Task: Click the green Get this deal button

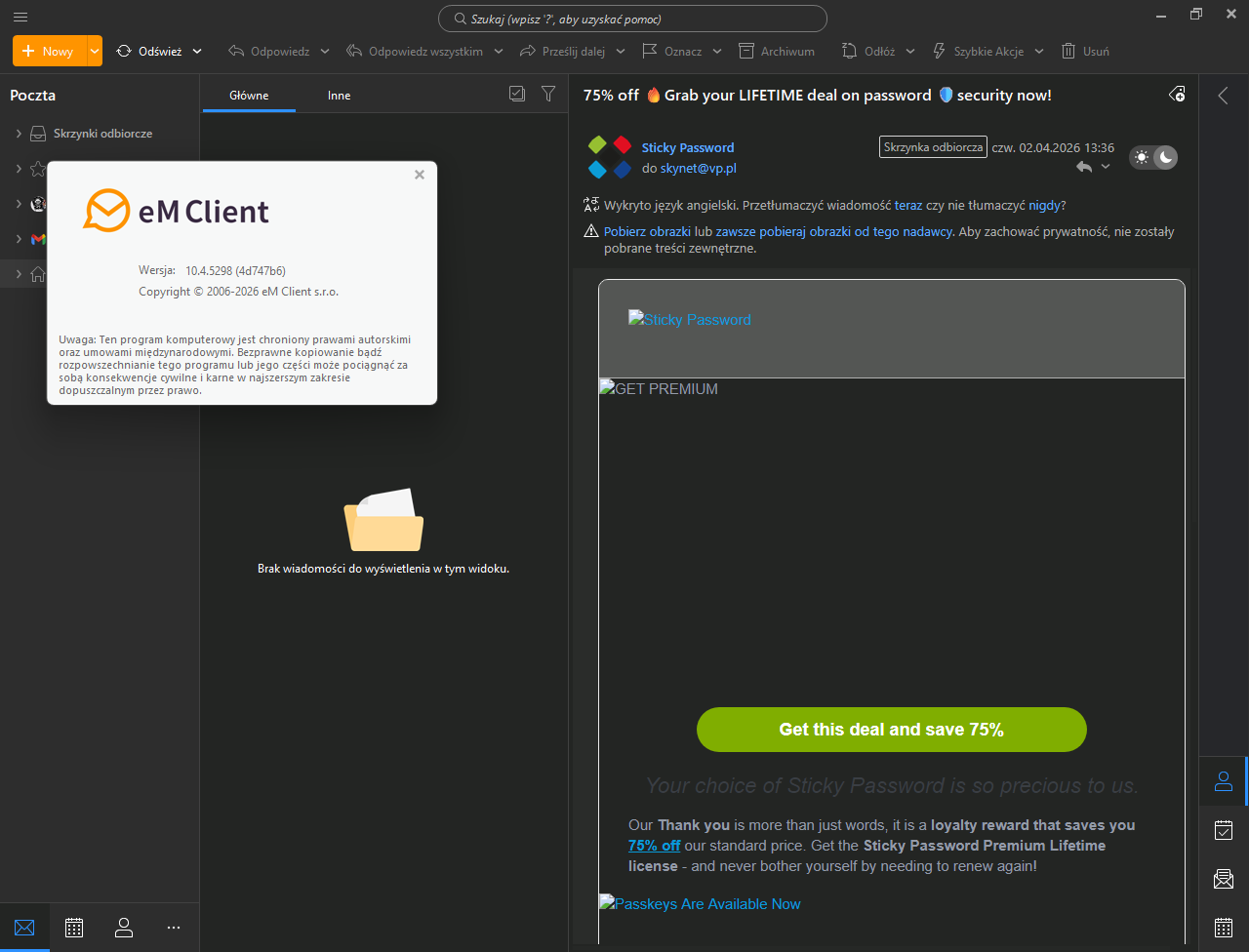Action: 892,730
